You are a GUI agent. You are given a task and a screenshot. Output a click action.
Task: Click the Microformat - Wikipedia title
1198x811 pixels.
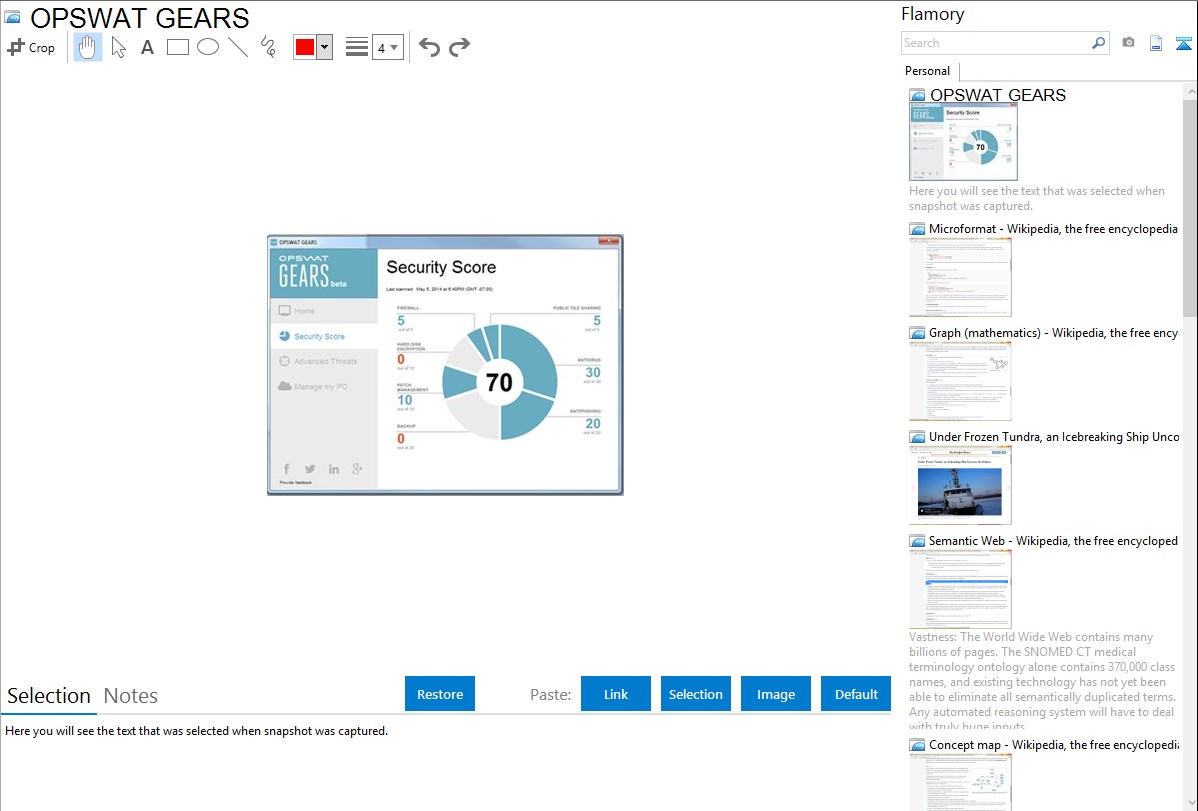click(x=1053, y=229)
